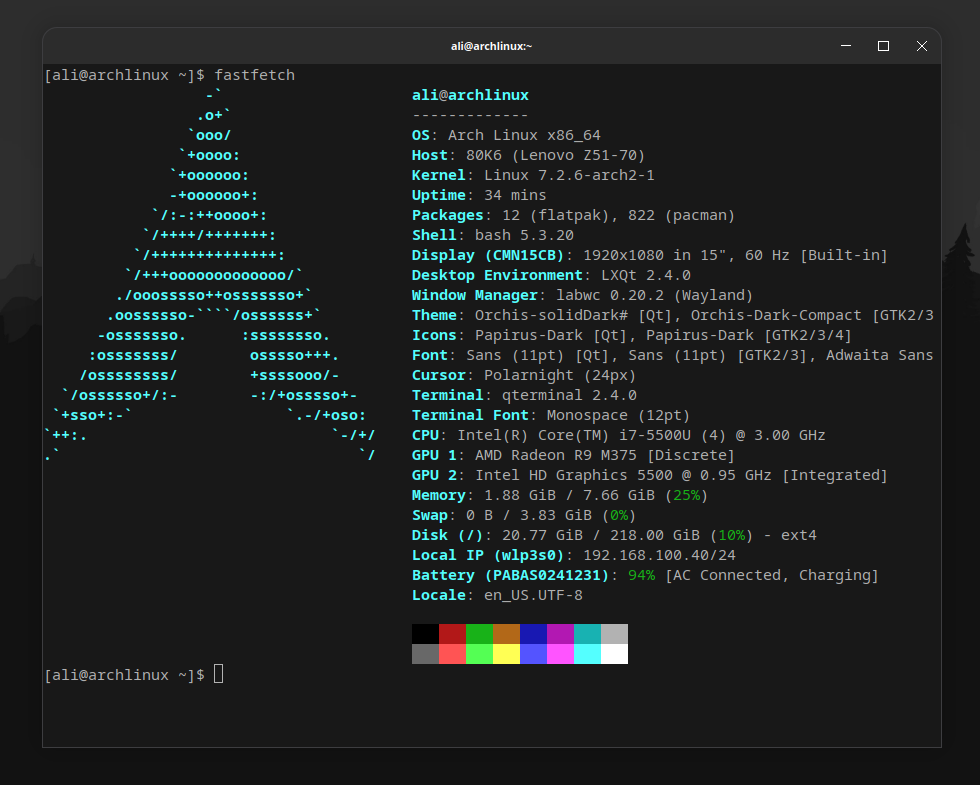Image resolution: width=980 pixels, height=785 pixels.
Task: Click the 'Packages' label
Action: [448, 215]
